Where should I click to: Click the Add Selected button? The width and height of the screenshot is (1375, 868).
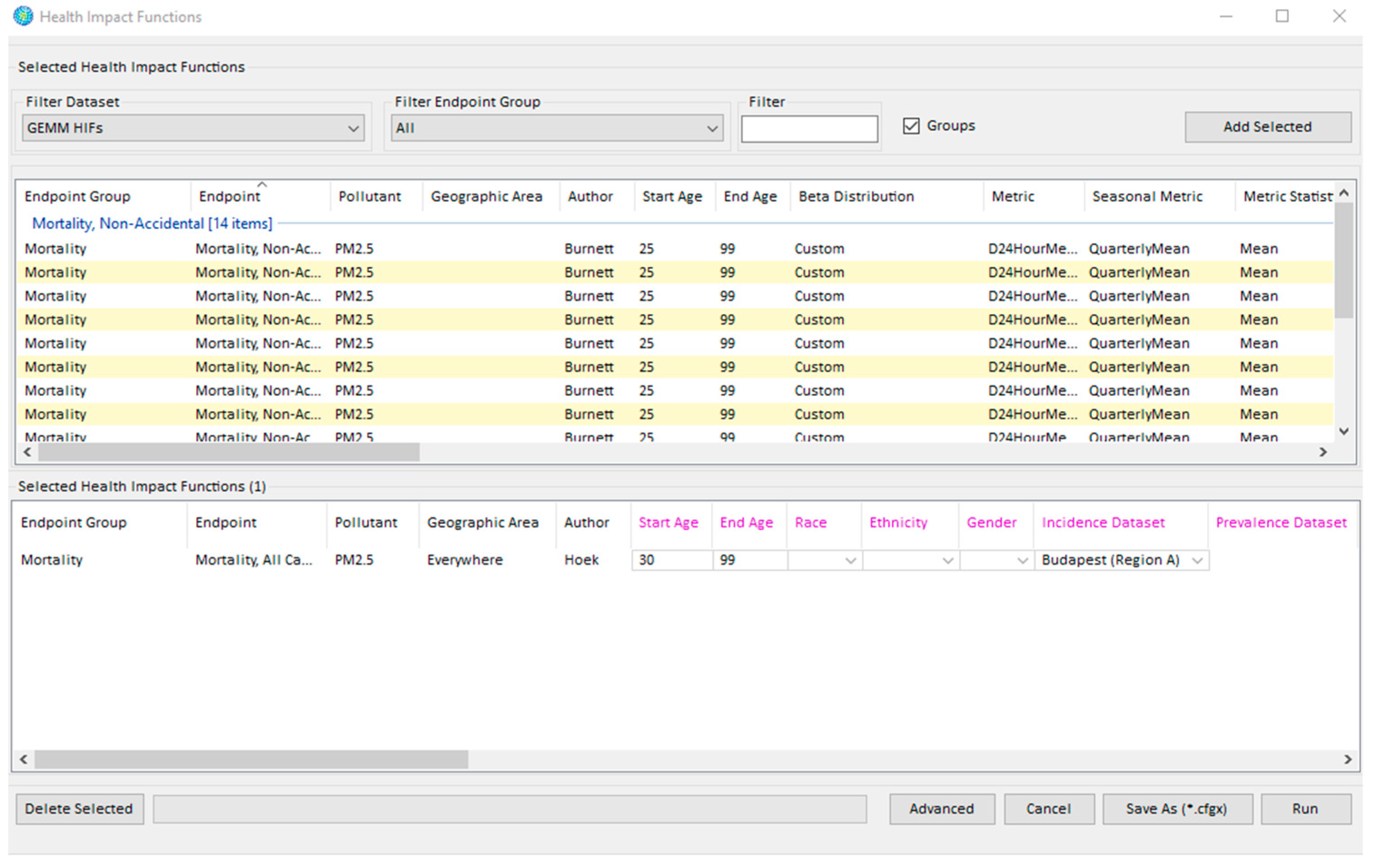point(1268,127)
